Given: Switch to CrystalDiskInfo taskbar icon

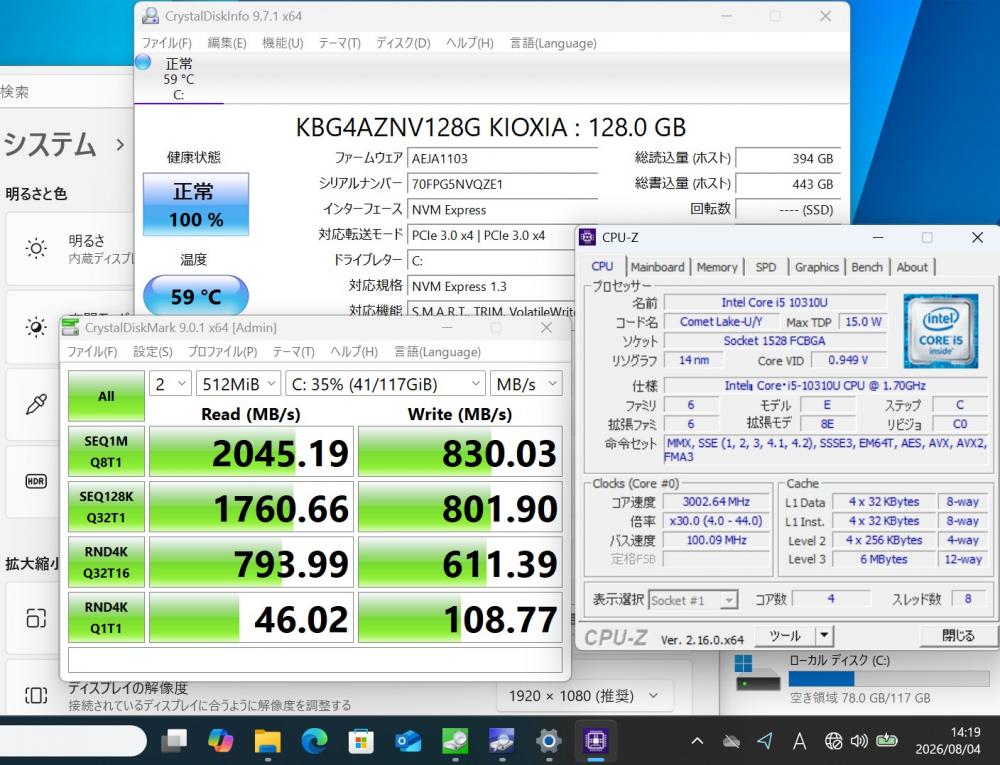Looking at the screenshot, I should 502,741.
